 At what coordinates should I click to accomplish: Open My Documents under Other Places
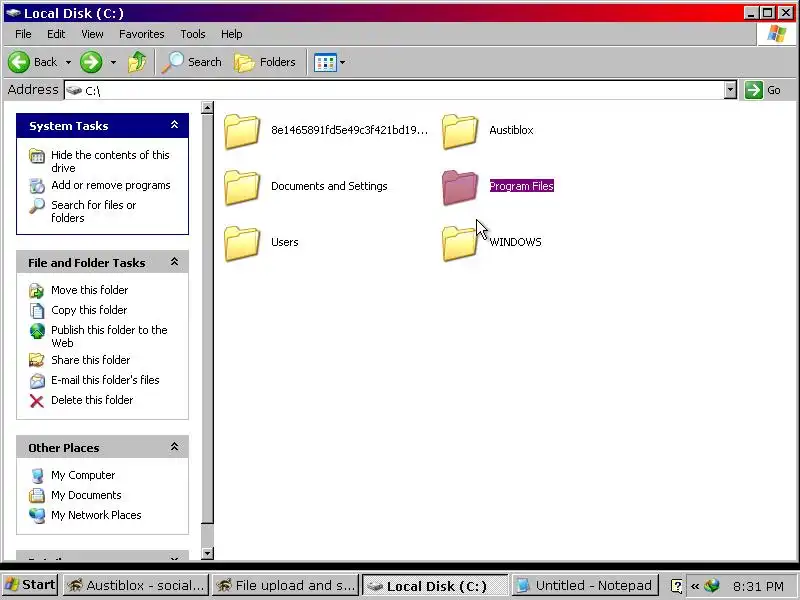coord(86,495)
